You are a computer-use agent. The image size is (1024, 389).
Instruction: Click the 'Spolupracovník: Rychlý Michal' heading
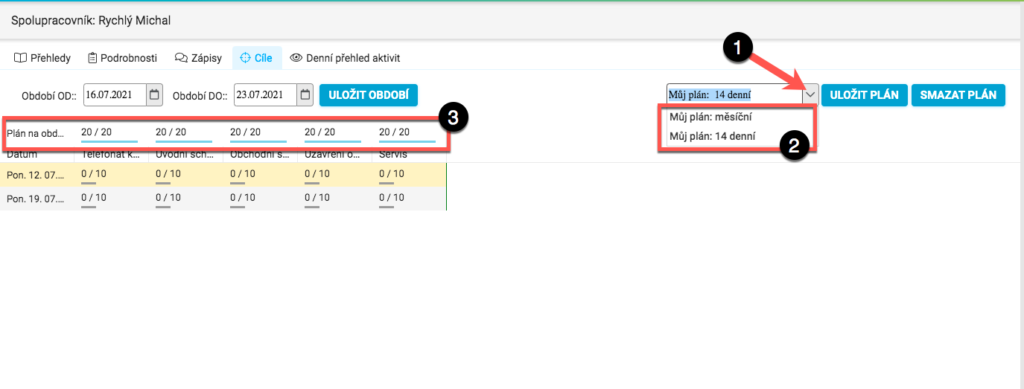coord(91,21)
